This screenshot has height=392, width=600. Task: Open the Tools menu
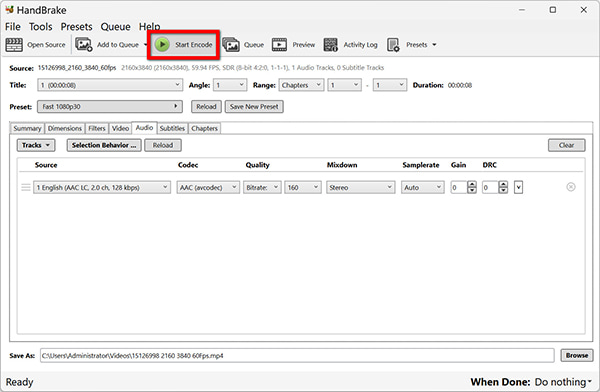click(41, 26)
